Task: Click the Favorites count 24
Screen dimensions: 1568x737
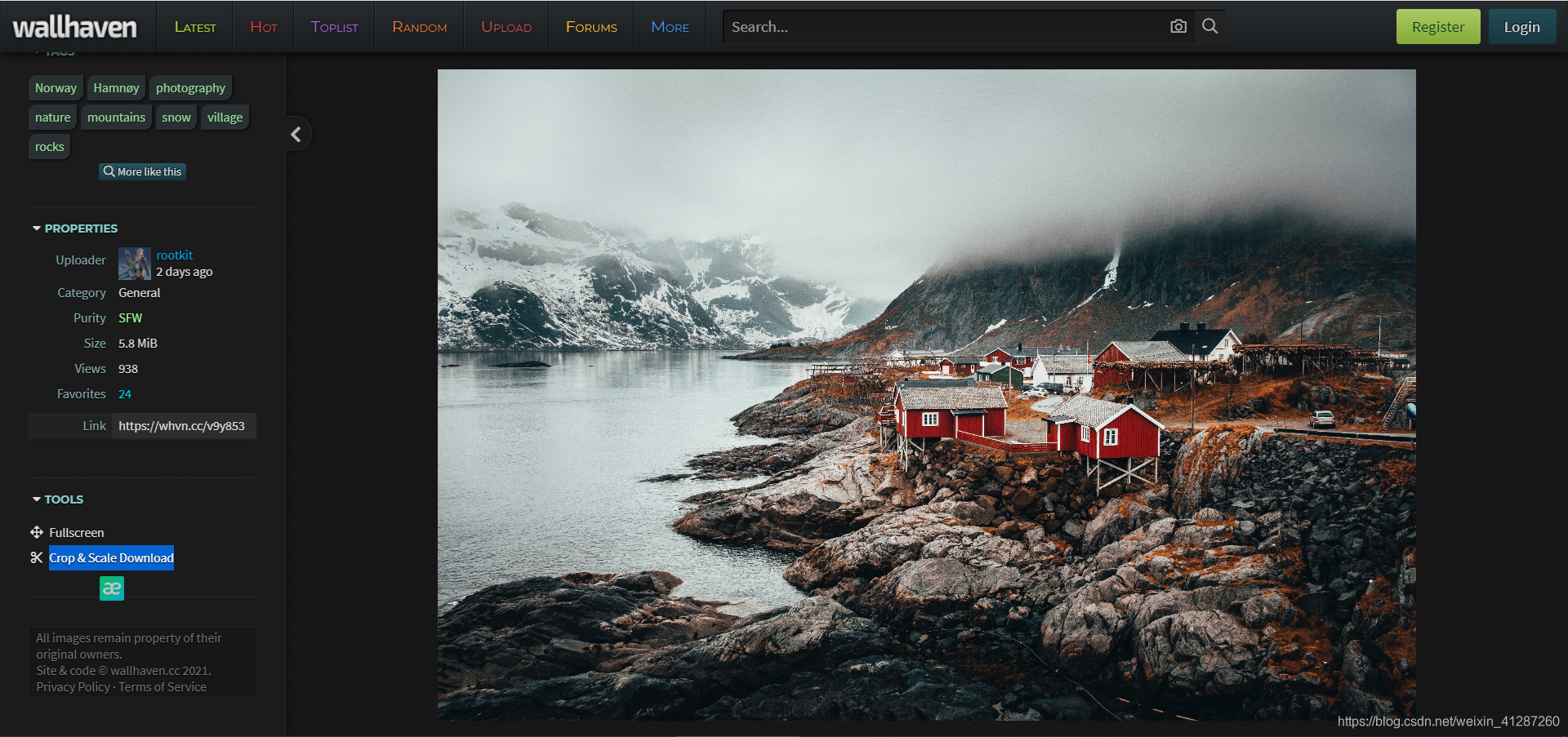Action: click(125, 393)
